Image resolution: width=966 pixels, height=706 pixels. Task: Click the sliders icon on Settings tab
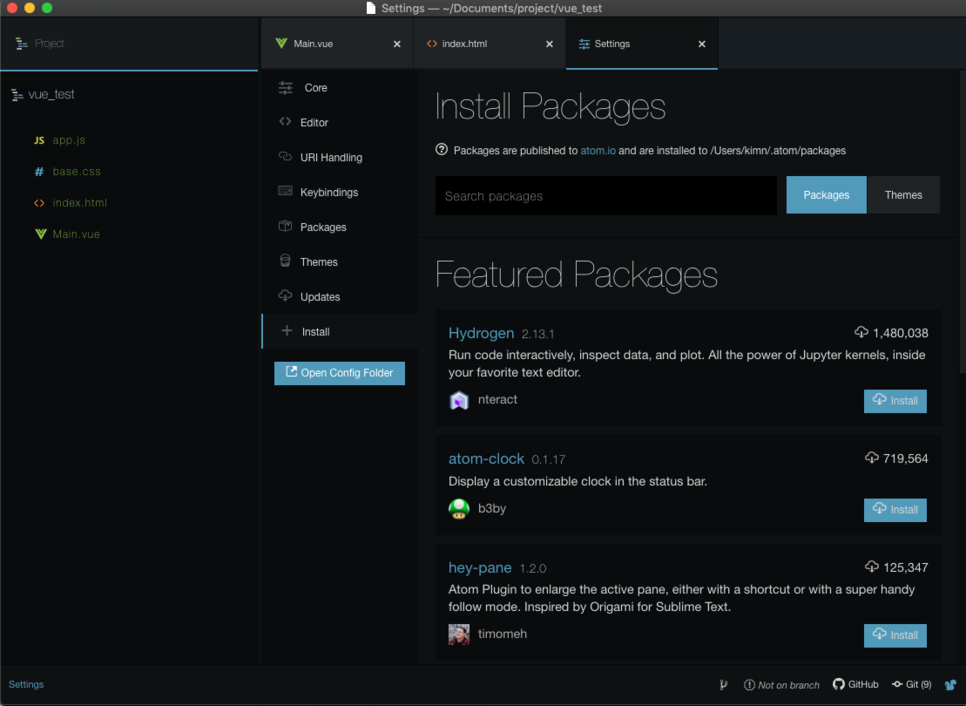click(584, 44)
